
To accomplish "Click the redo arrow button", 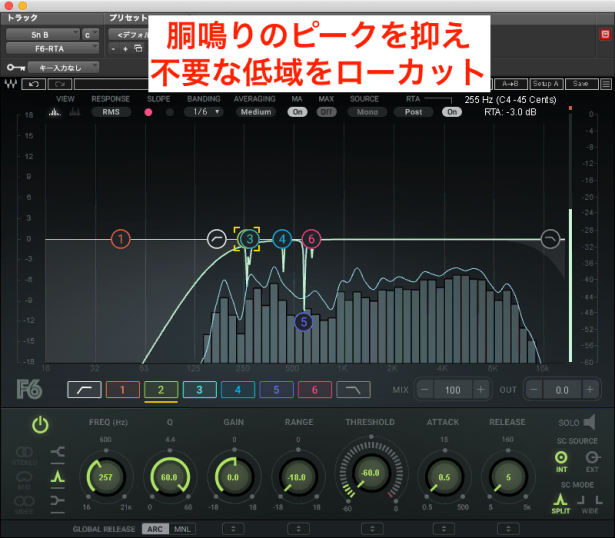I will click(x=60, y=84).
